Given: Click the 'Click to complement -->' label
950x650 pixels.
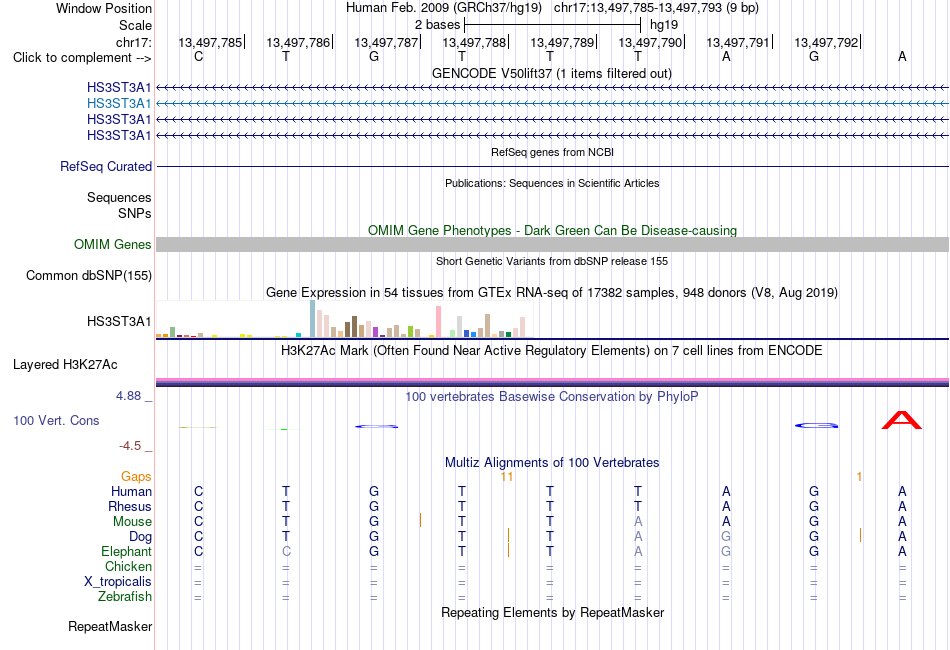Looking at the screenshot, I should (x=82, y=58).
